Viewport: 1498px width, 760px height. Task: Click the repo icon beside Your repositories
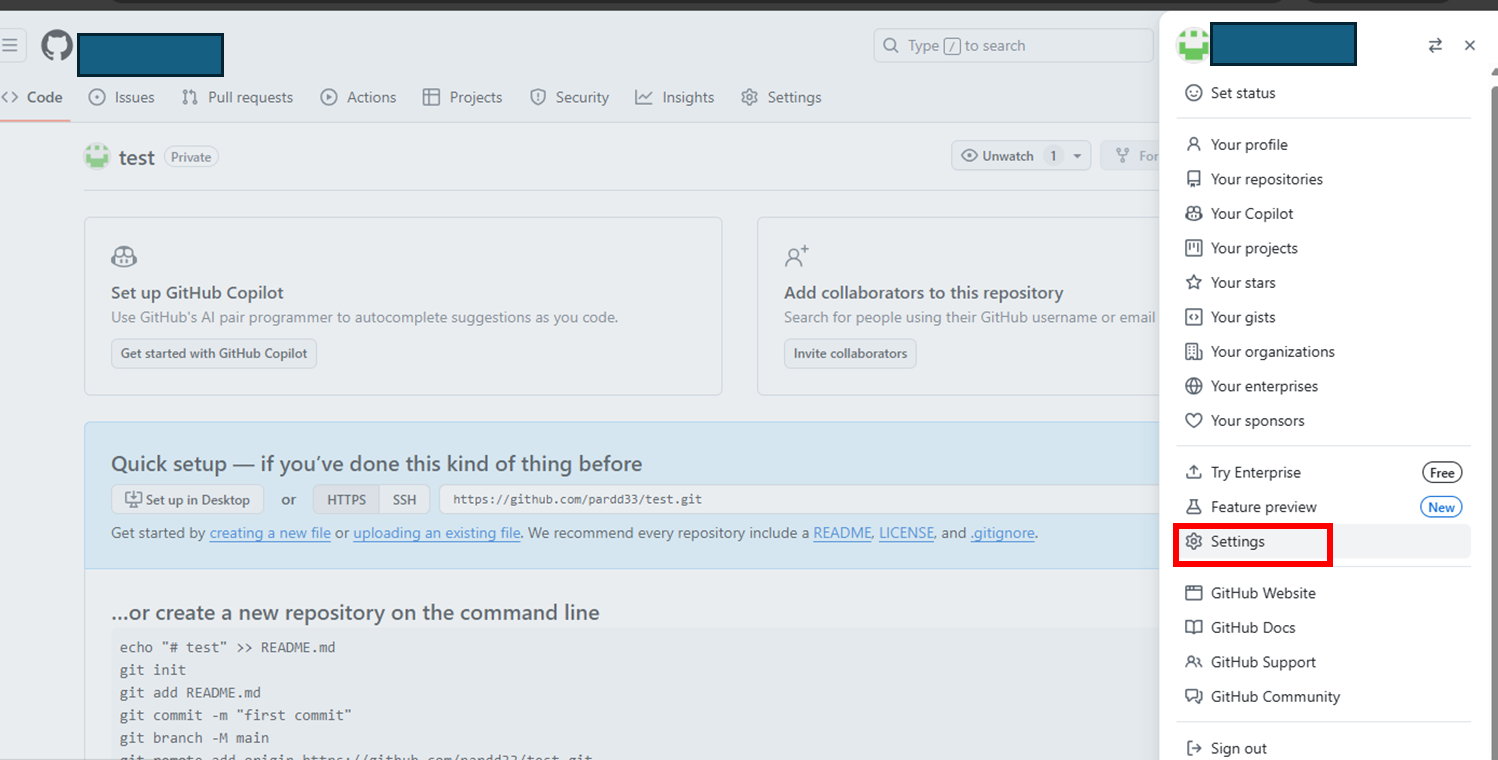click(x=1193, y=179)
